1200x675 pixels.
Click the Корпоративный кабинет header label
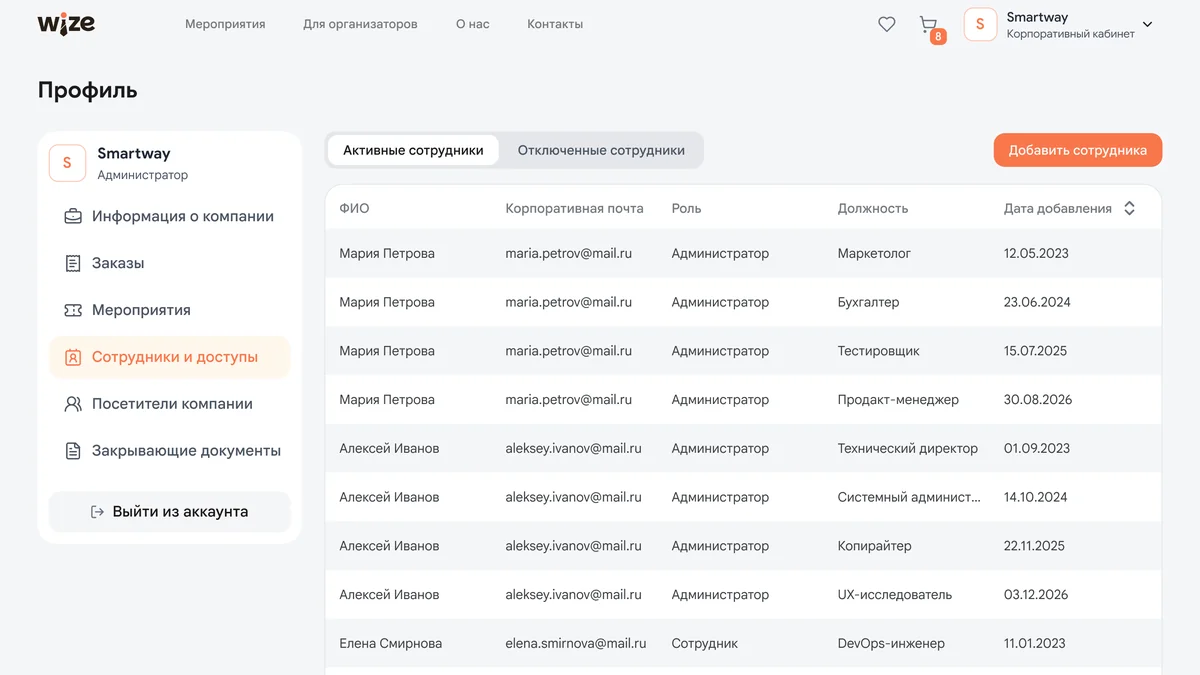coord(1070,34)
